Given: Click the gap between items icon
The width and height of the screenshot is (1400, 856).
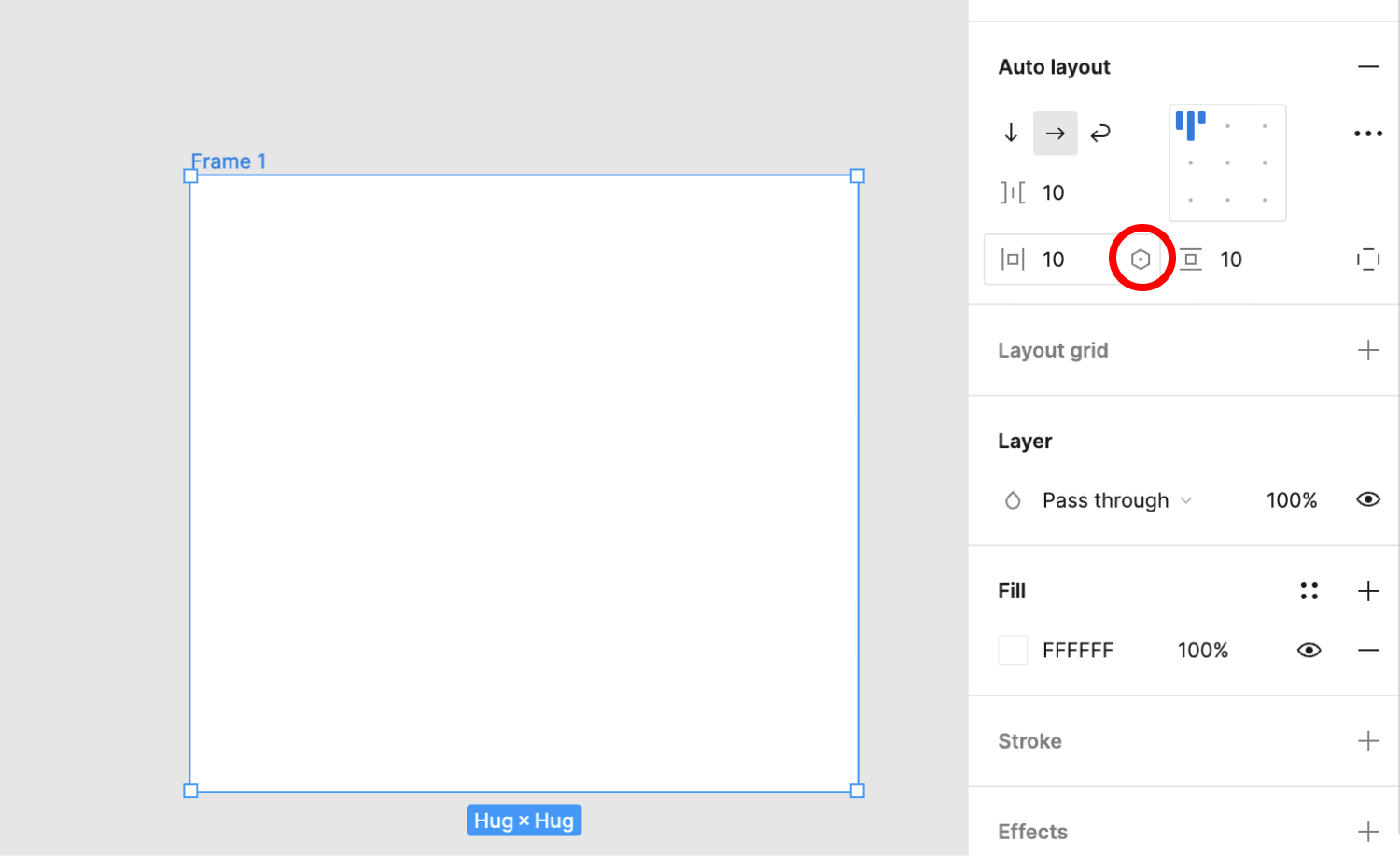Looking at the screenshot, I should pos(1013,192).
